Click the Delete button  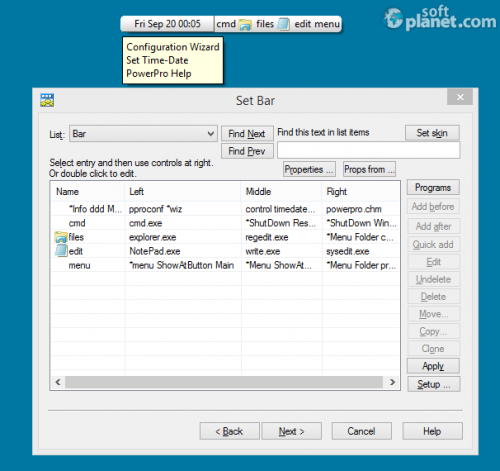click(x=433, y=296)
